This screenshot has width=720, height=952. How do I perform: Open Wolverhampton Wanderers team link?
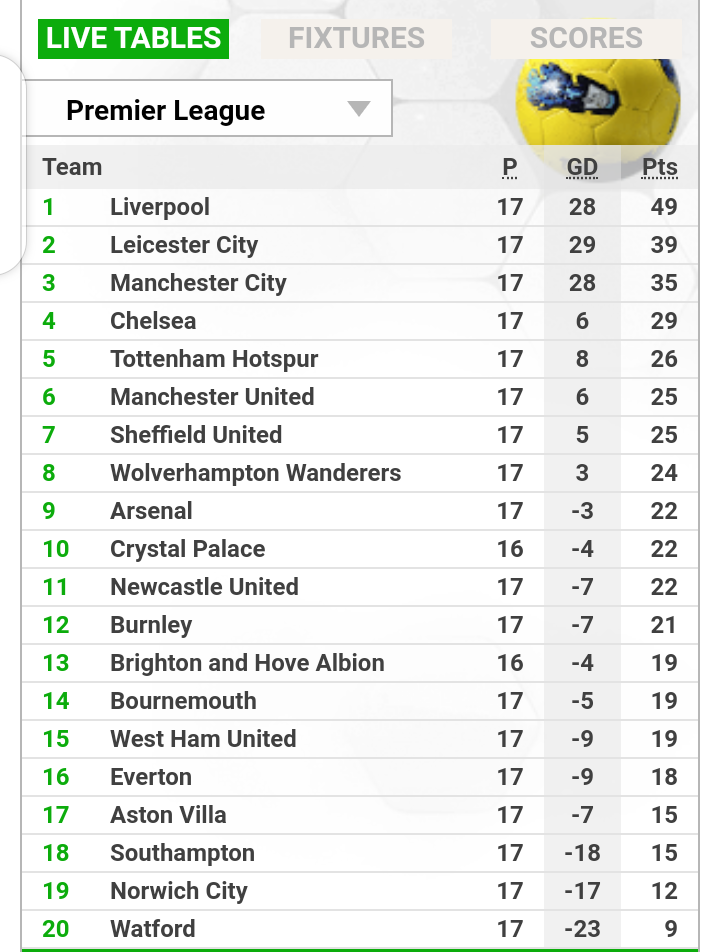pos(256,473)
